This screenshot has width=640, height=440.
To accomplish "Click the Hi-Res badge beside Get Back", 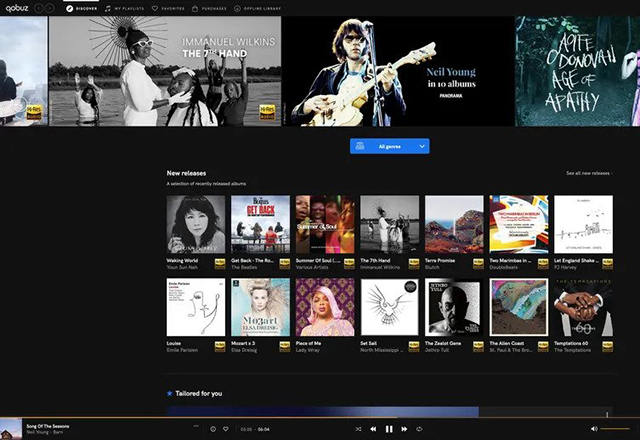I will (284, 264).
